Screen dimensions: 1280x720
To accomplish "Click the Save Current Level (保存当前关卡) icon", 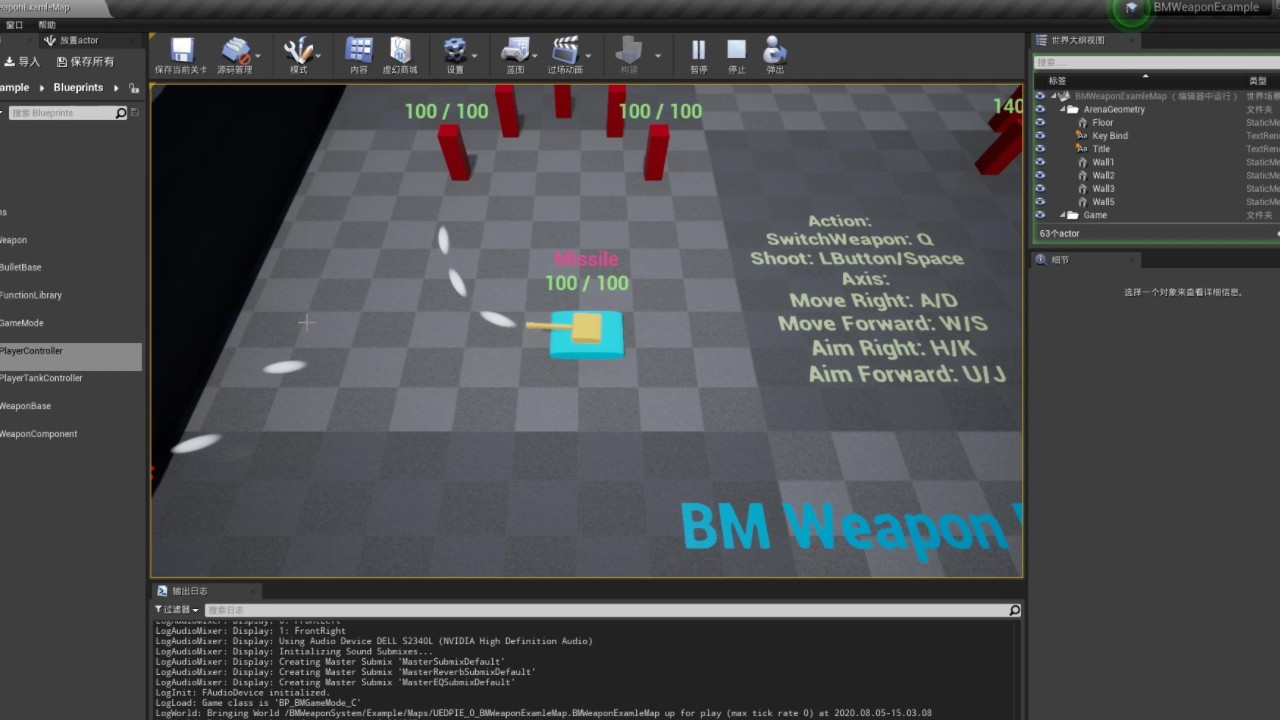I will 181,50.
